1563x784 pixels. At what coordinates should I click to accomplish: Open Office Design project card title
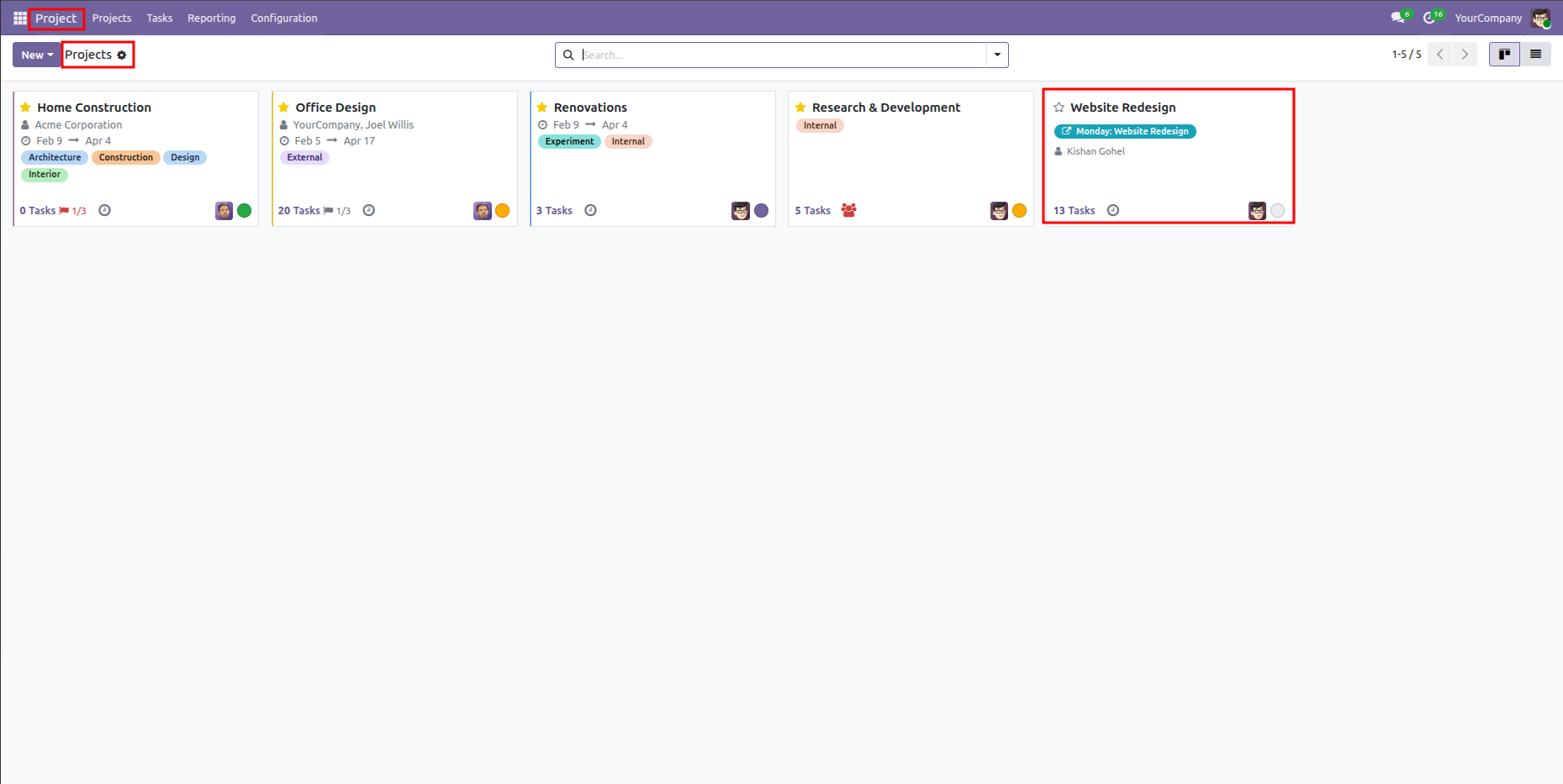tap(335, 108)
